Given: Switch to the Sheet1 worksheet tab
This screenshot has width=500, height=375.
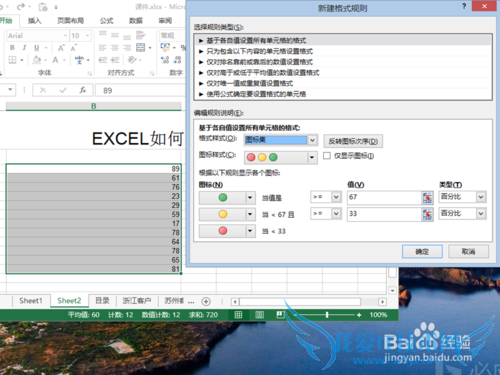Looking at the screenshot, I should (31, 301).
